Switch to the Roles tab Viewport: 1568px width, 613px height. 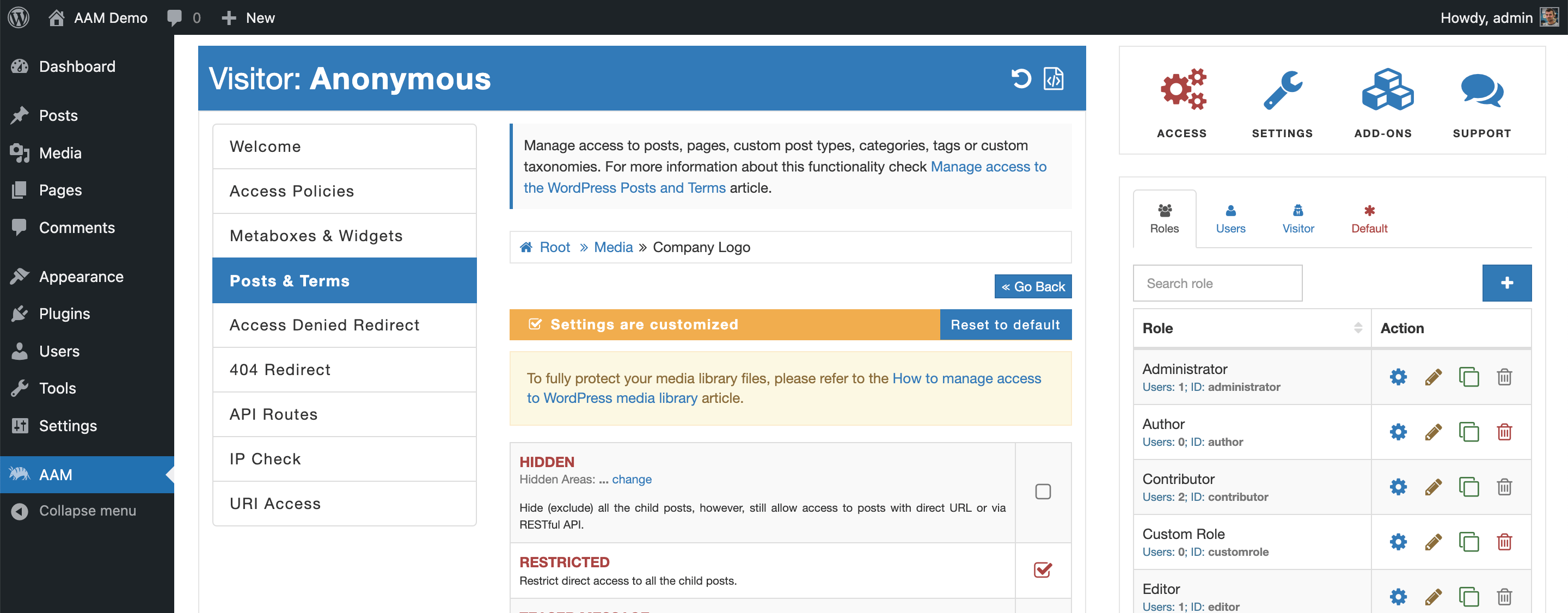click(1164, 219)
